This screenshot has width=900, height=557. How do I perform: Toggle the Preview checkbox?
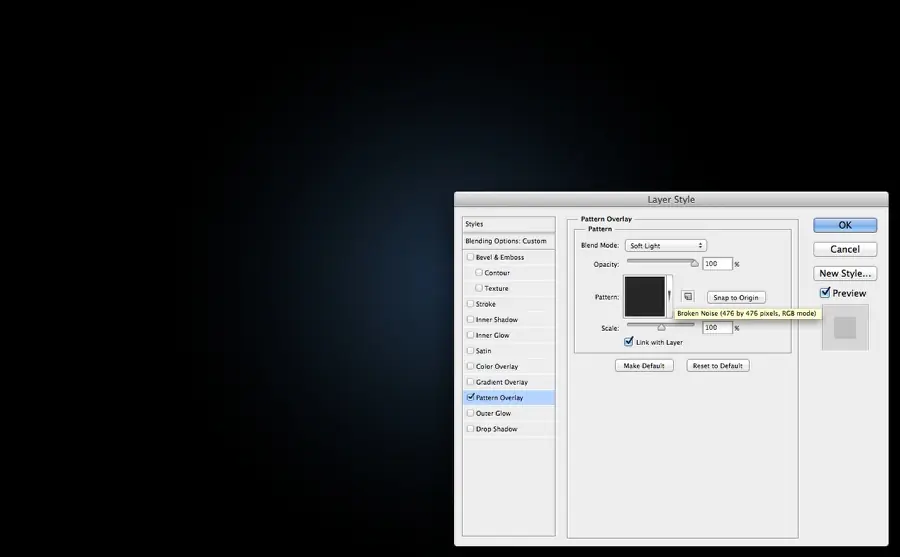[x=825, y=293]
